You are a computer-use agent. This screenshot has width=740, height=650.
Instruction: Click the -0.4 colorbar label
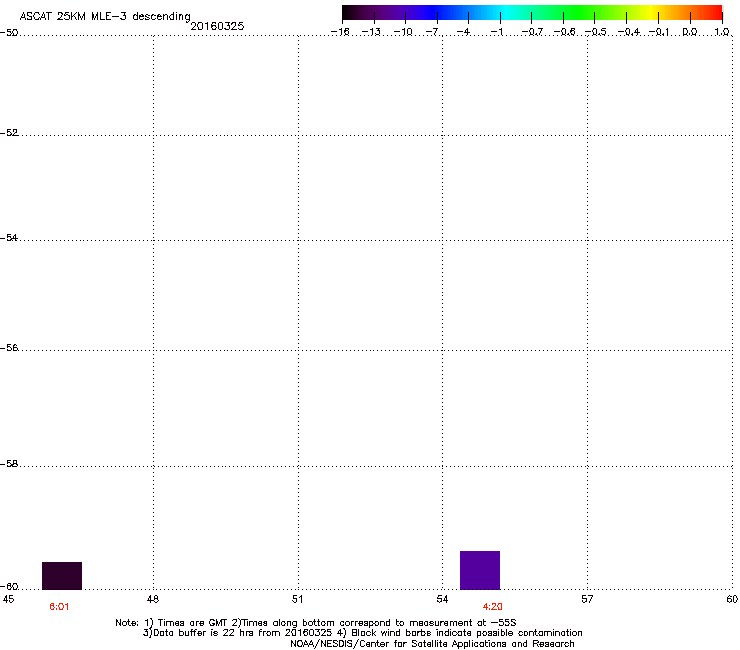pos(628,32)
